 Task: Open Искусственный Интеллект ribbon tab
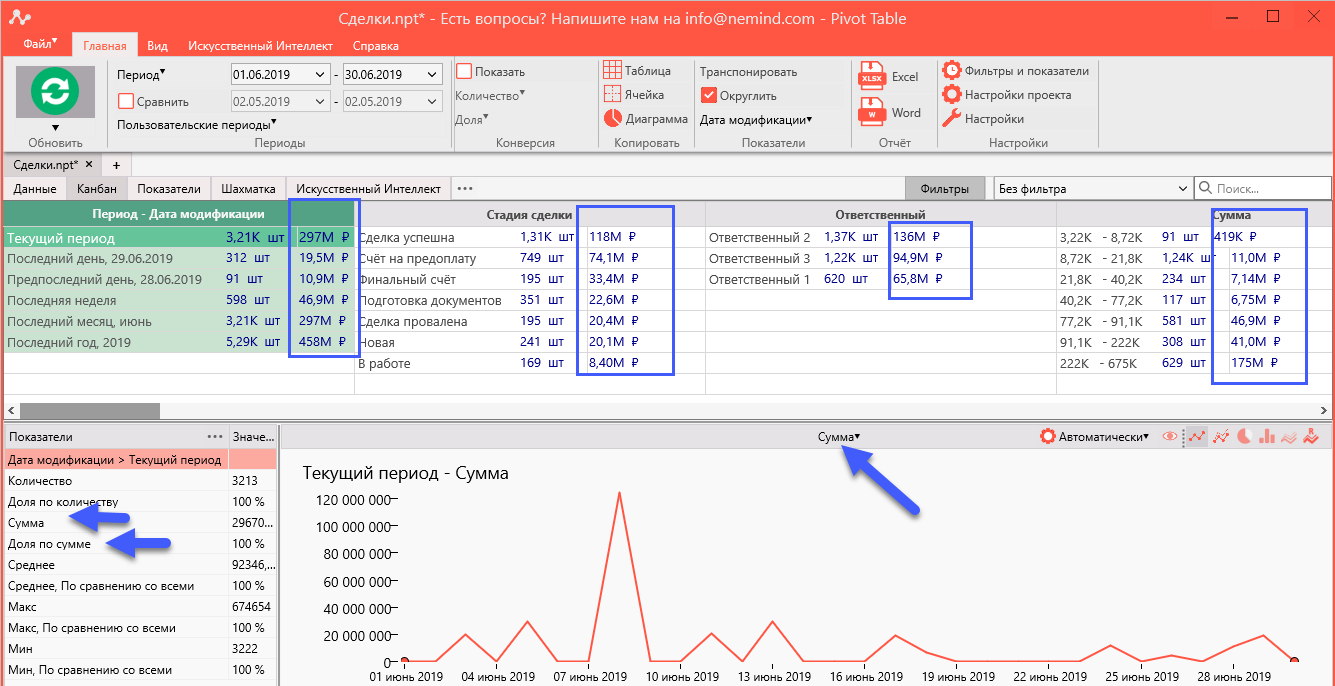click(259, 46)
